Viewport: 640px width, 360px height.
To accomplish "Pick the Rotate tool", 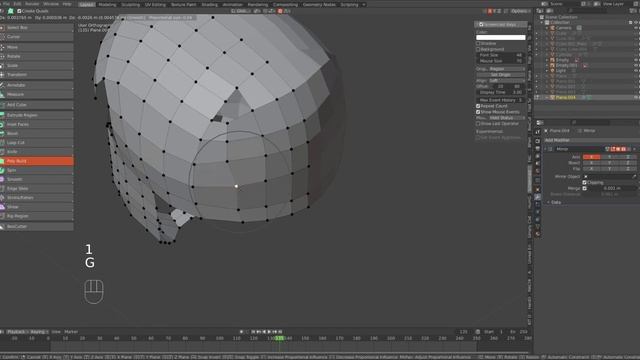I will 37,56.
